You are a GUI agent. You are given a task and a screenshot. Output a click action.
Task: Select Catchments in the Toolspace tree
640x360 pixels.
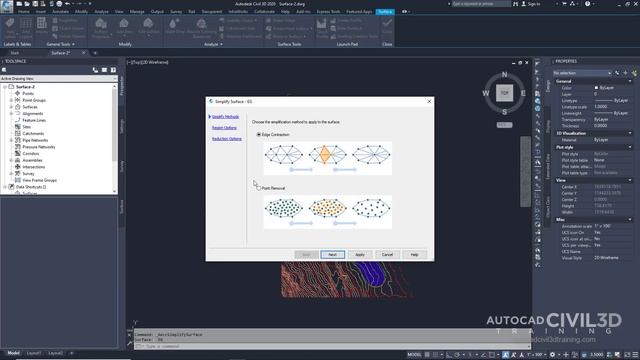[x=33, y=133]
